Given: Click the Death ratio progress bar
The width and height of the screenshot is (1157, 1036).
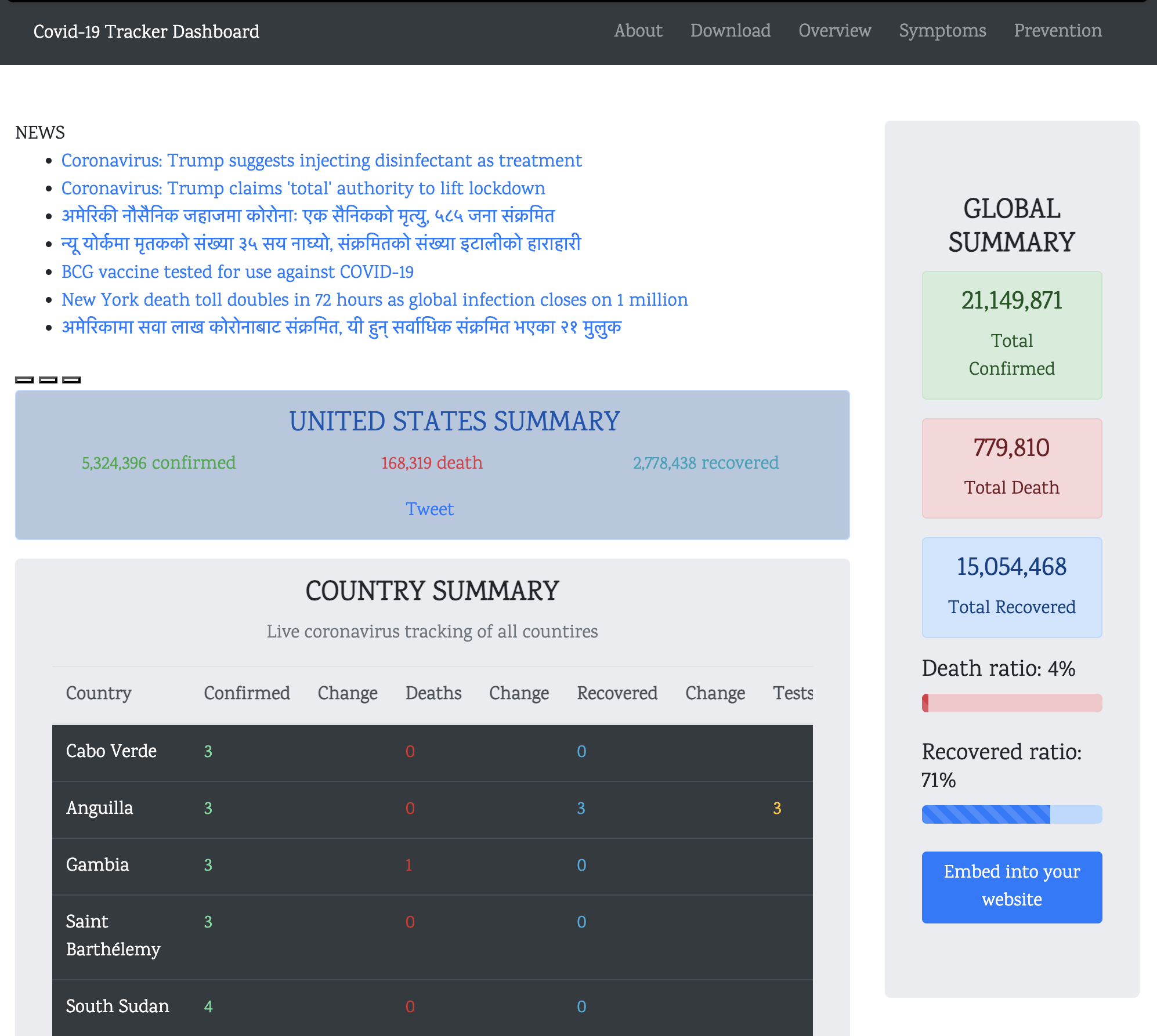Looking at the screenshot, I should (1012, 703).
